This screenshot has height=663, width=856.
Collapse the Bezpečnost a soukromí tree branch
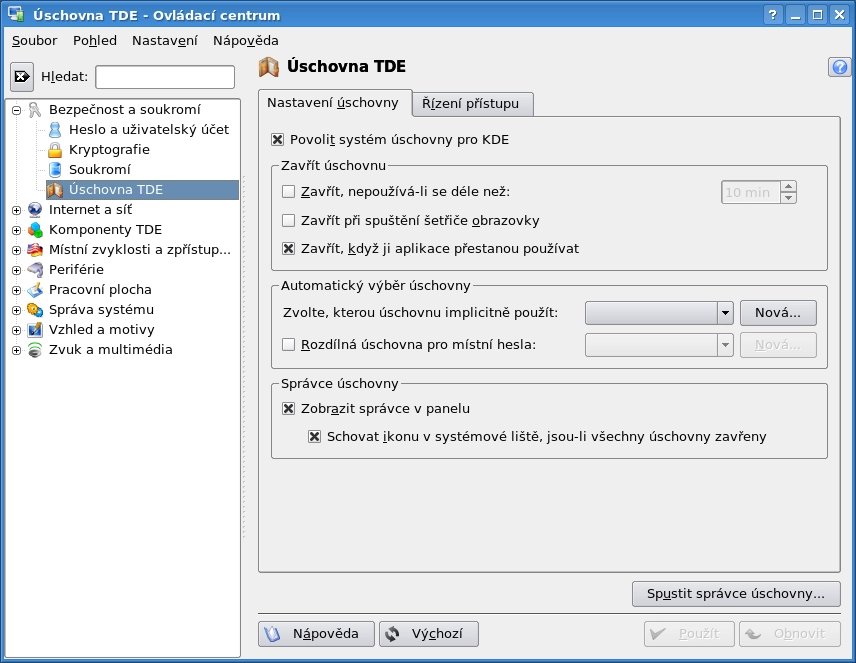[x=16, y=110]
